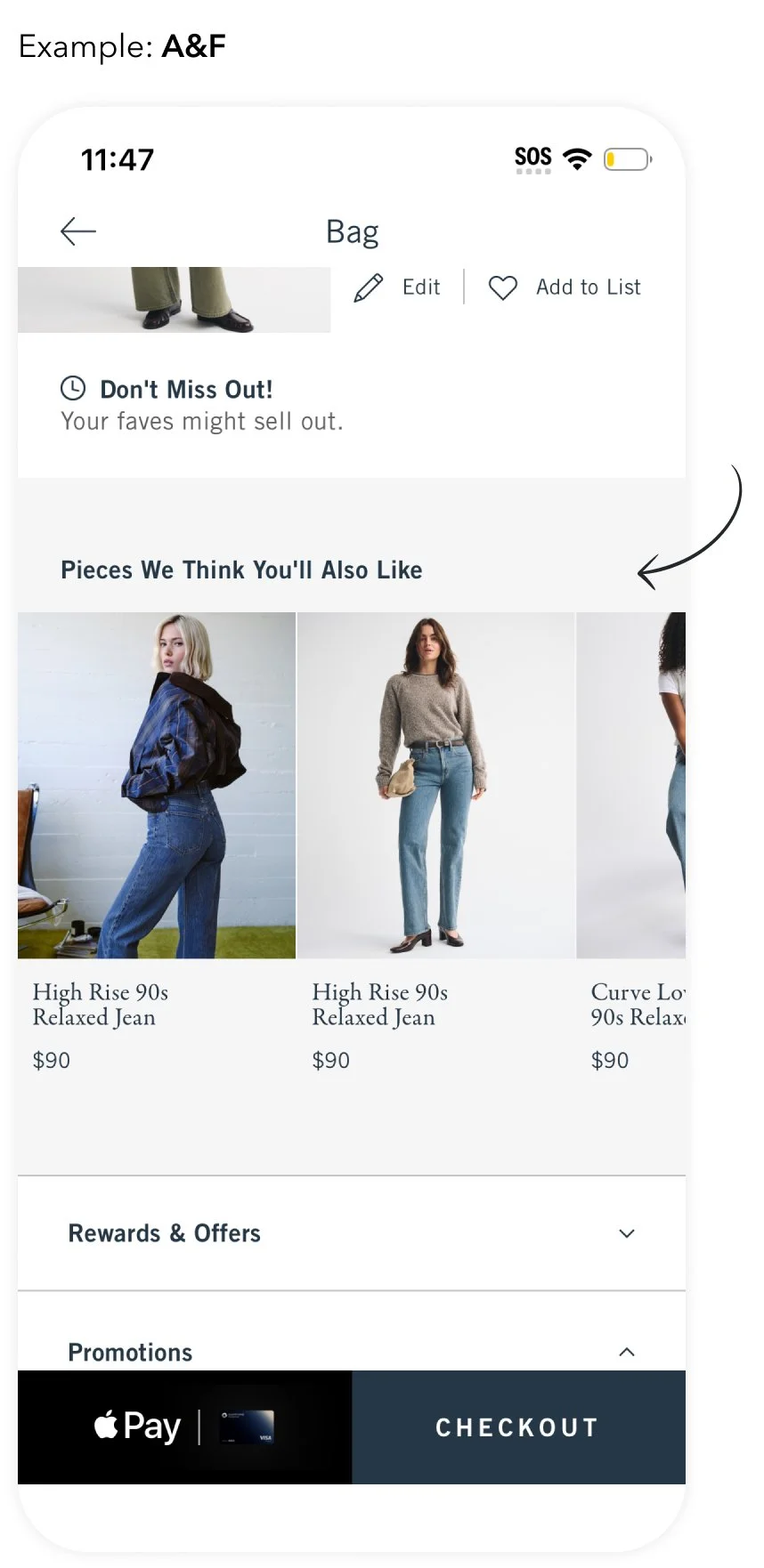764x1568 pixels.
Task: Open first High Rise 90s Relaxed Jean photo
Action: tap(157, 785)
